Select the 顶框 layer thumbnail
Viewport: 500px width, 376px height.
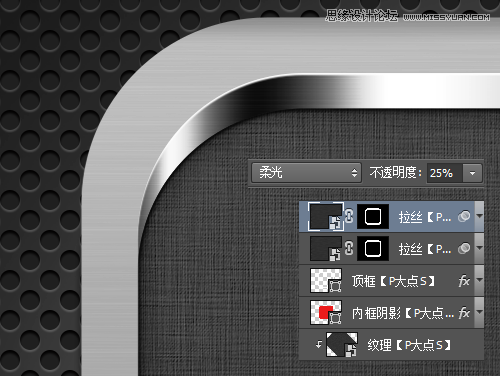point(326,280)
